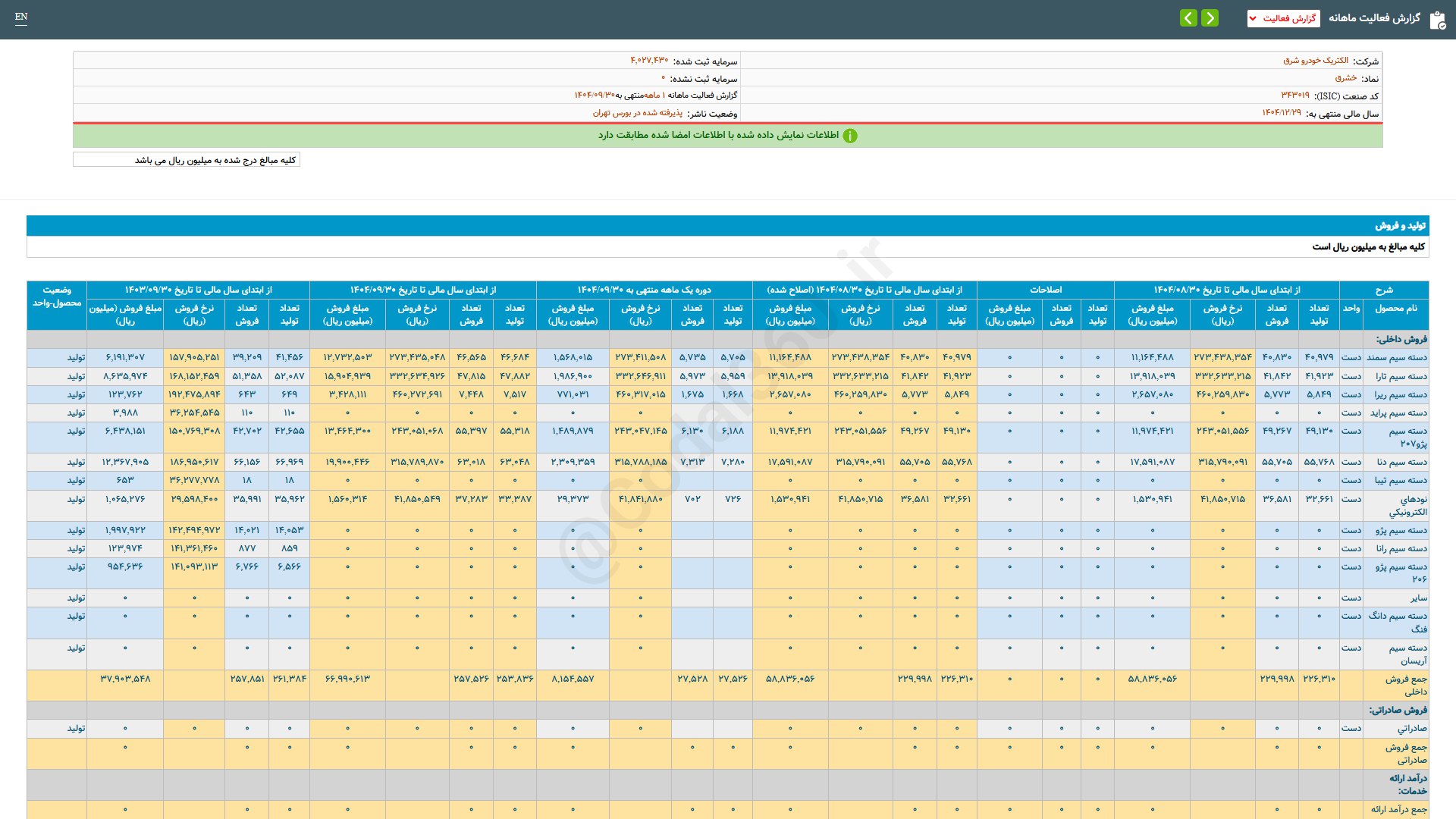The width and height of the screenshot is (1456, 819).
Task: Switch language with the EN link
Action: [21, 17]
